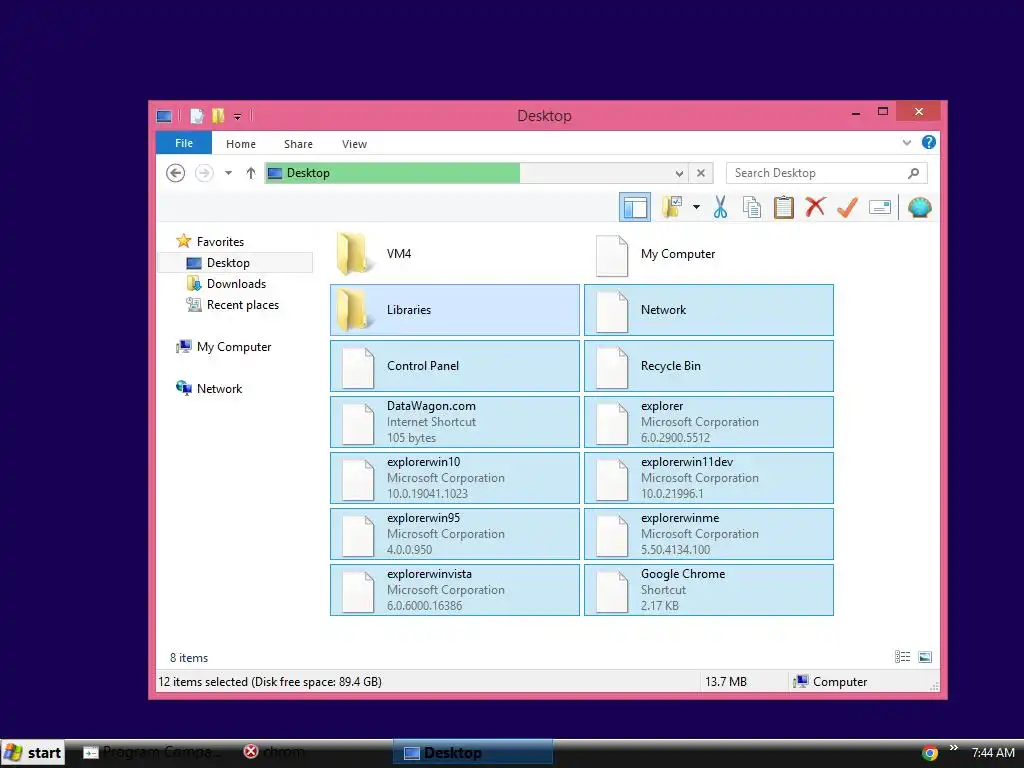
Task: Expand hidden tray icons chevron
Action: pos(953,748)
